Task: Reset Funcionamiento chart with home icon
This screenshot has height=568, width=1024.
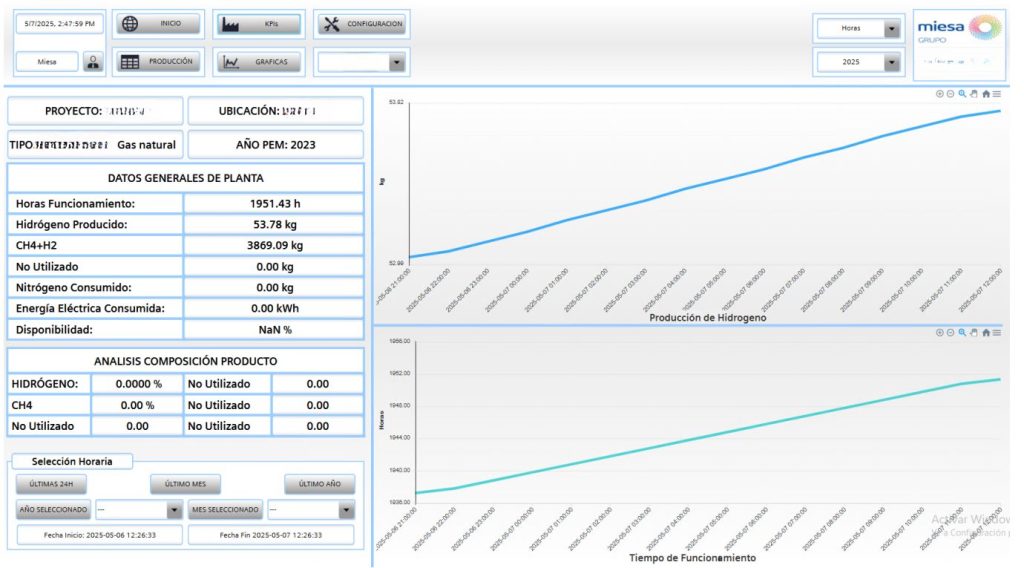Action: click(x=985, y=332)
